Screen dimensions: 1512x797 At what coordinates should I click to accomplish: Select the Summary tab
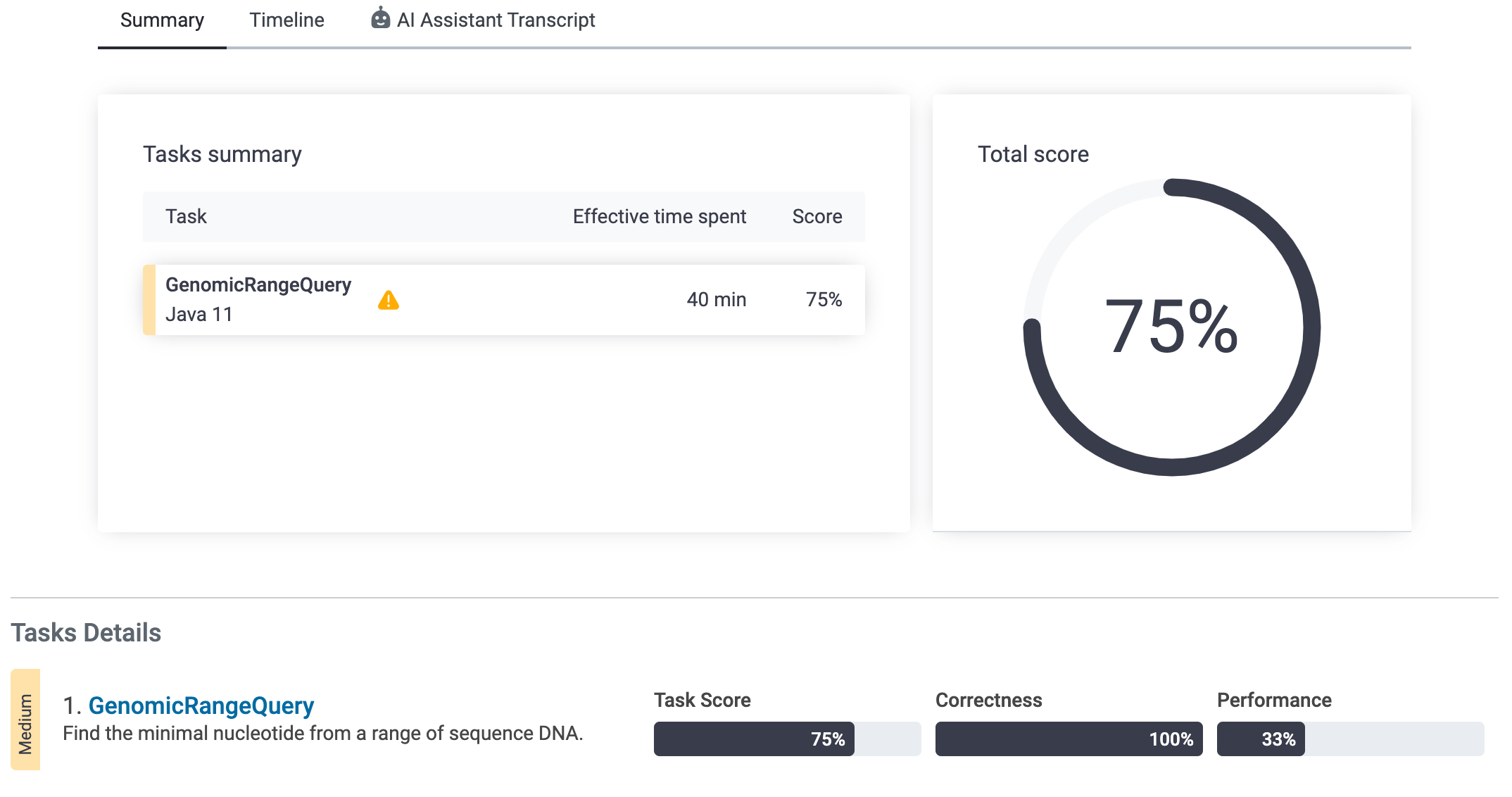[162, 20]
